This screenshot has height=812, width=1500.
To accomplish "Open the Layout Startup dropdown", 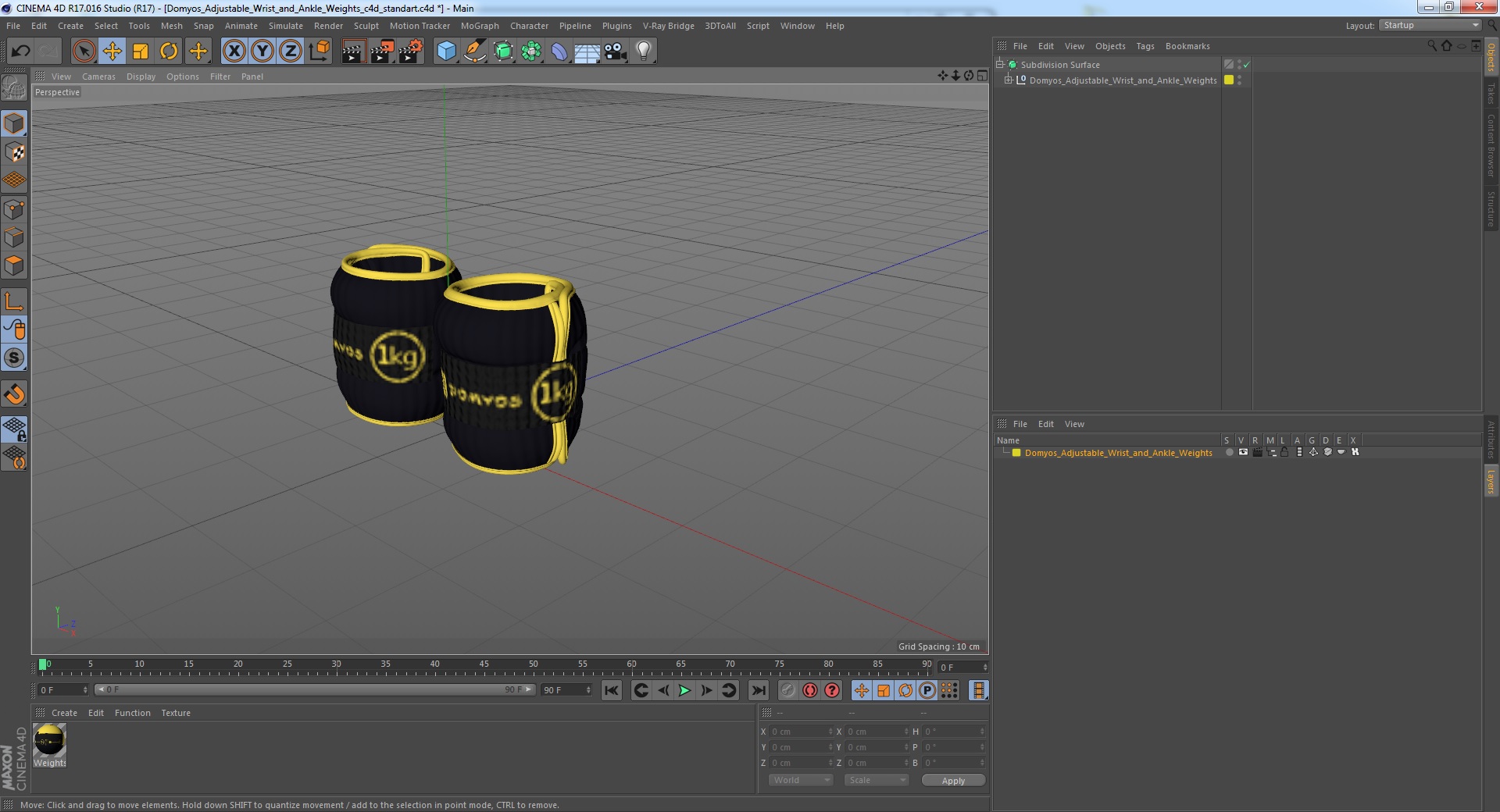I will (x=1430, y=26).
